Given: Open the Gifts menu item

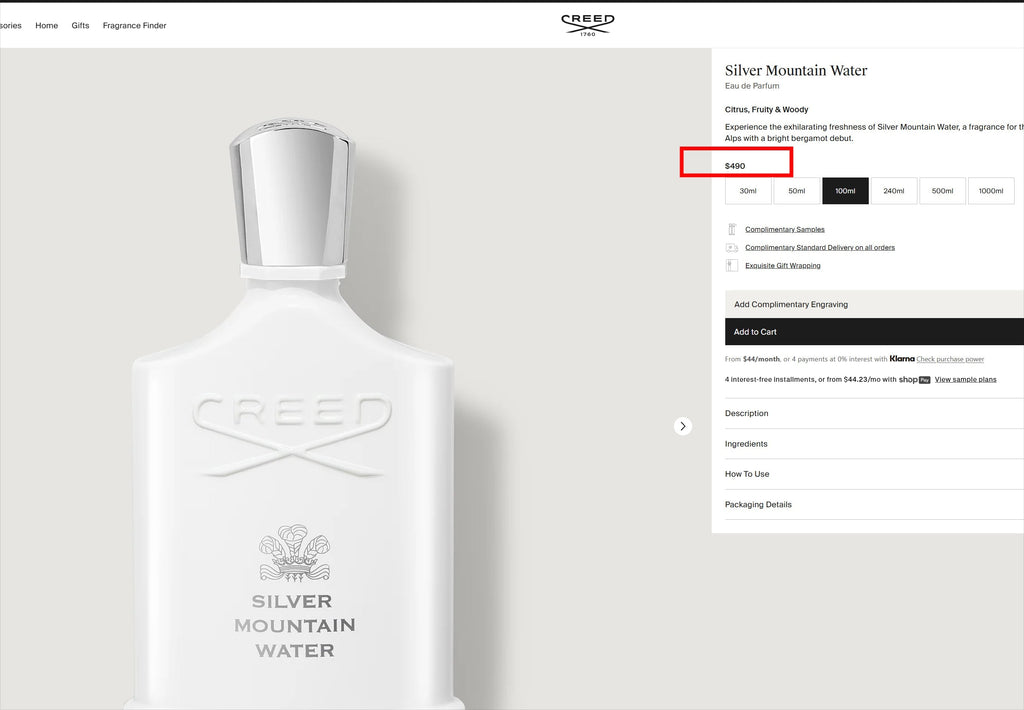Looking at the screenshot, I should (80, 25).
